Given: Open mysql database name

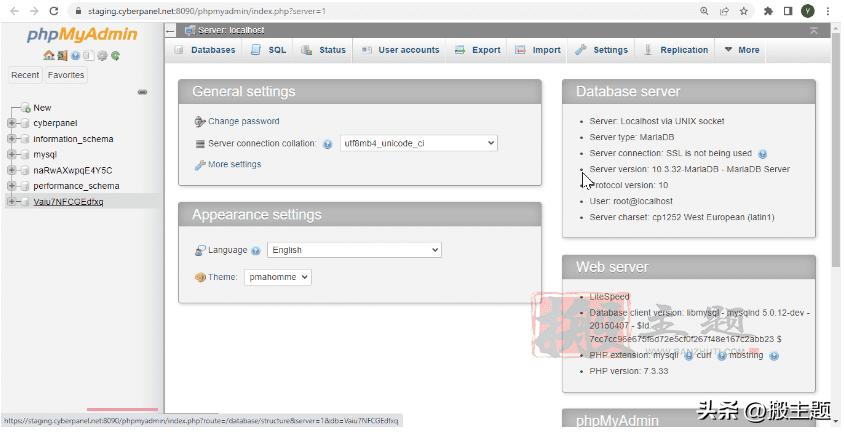Looking at the screenshot, I should click(x=45, y=155).
